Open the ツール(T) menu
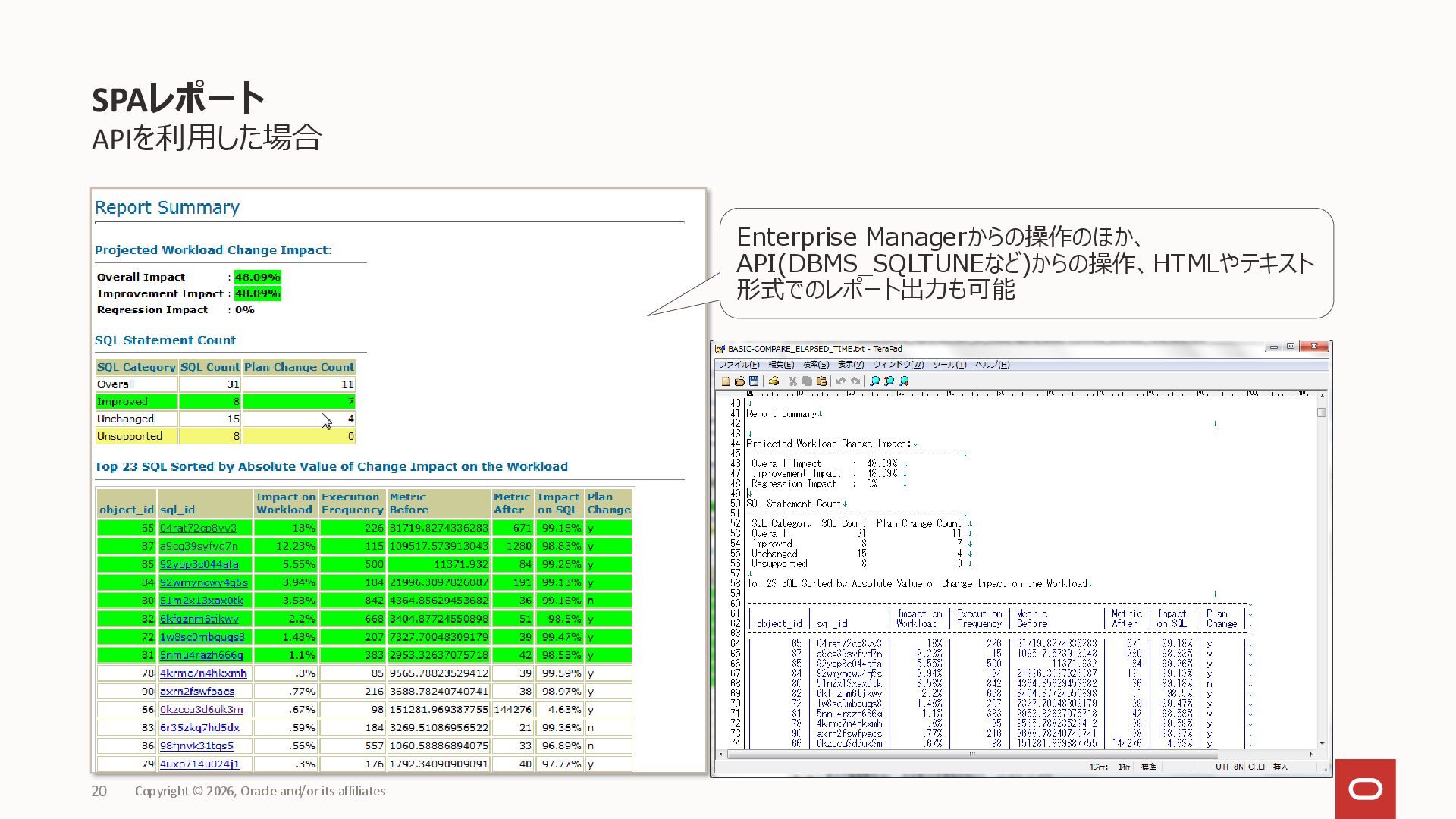This screenshot has width=1456, height=819. 949,365
